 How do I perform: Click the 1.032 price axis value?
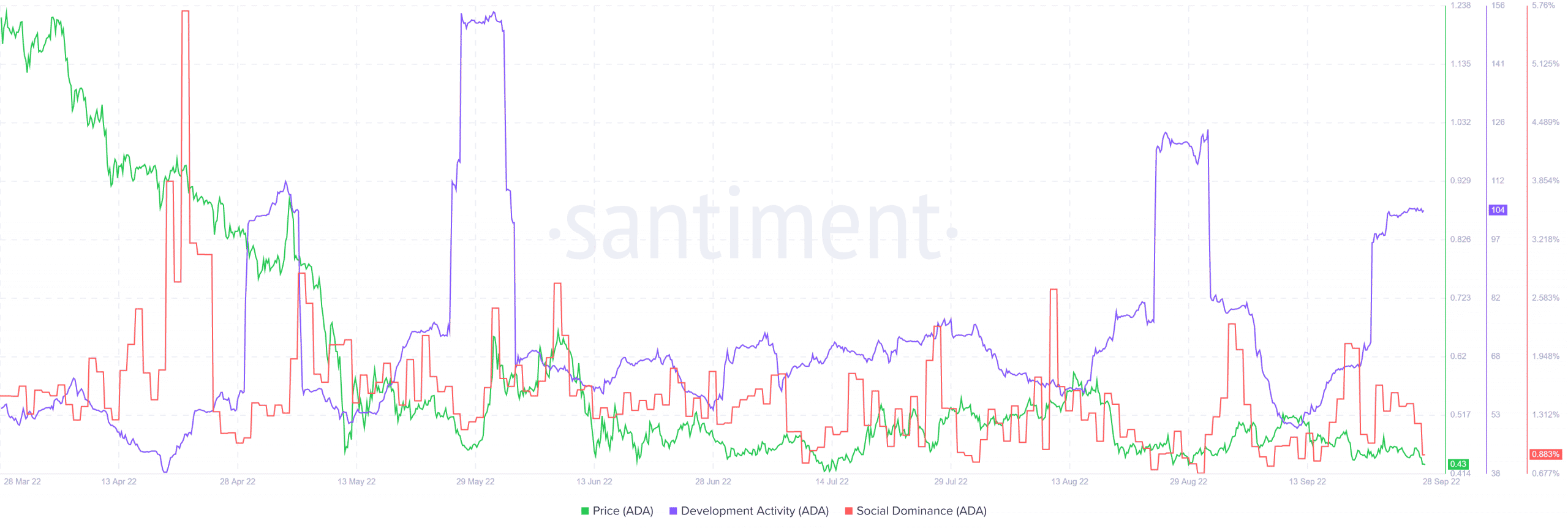tap(1460, 122)
